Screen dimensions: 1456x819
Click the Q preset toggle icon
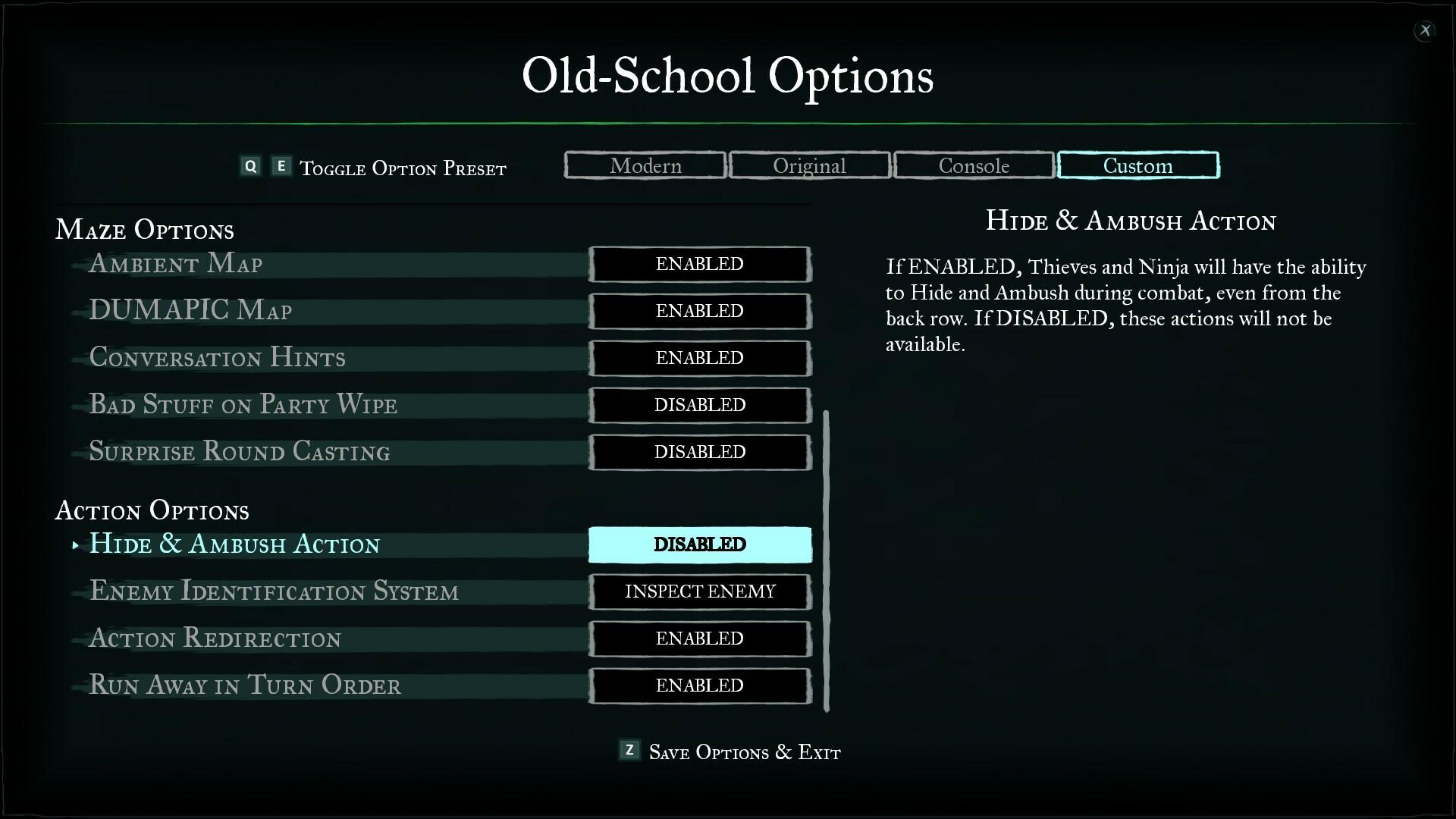(250, 166)
